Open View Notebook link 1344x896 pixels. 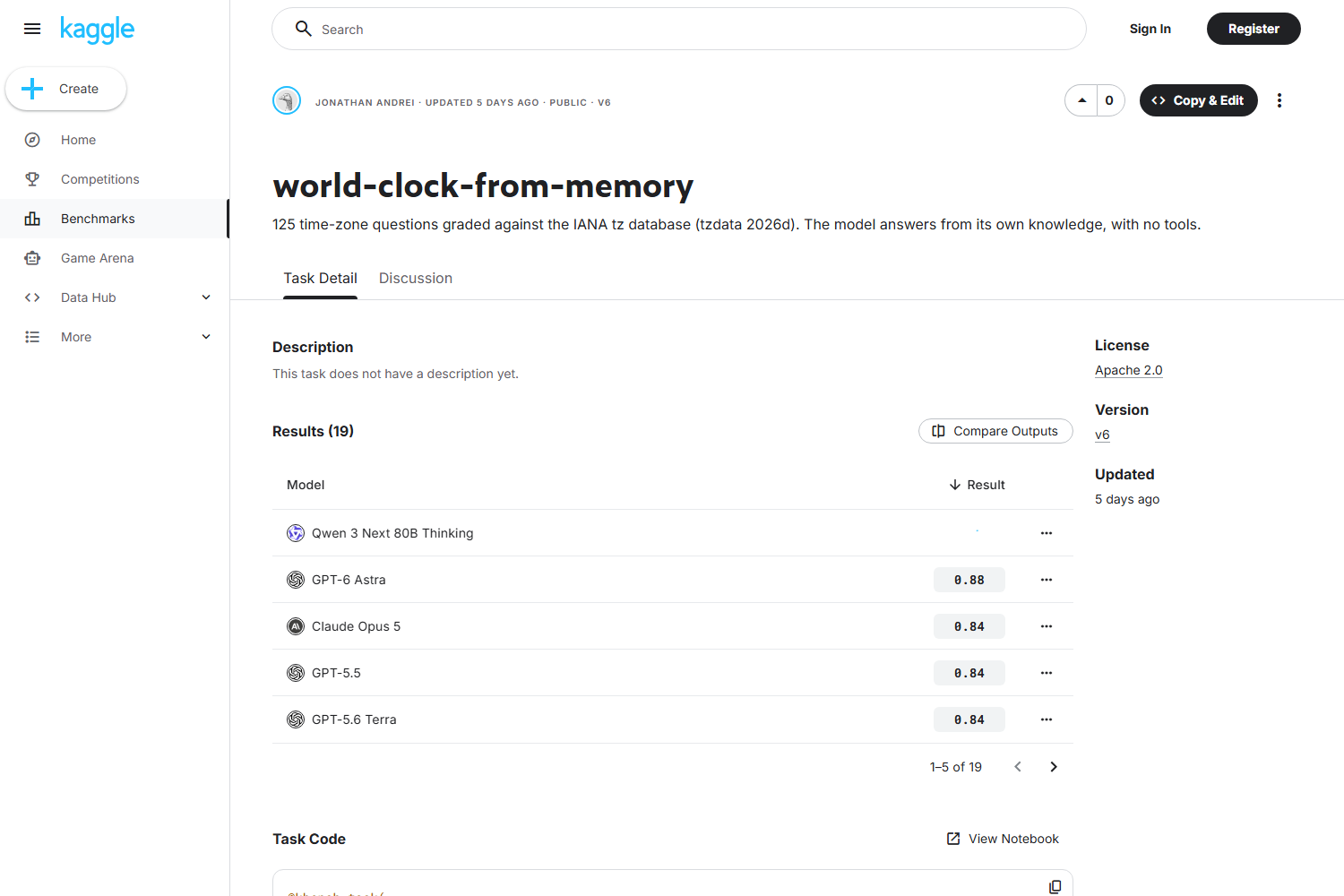pyautogui.click(x=1003, y=839)
